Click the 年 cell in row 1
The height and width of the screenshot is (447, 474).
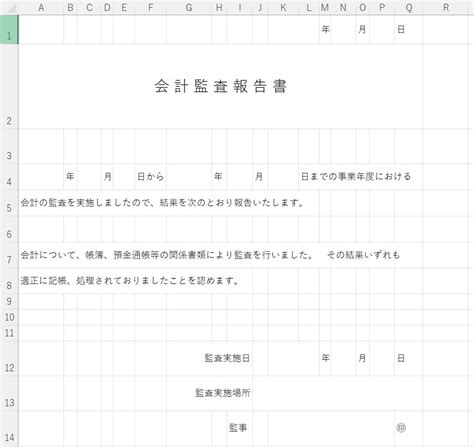point(325,30)
